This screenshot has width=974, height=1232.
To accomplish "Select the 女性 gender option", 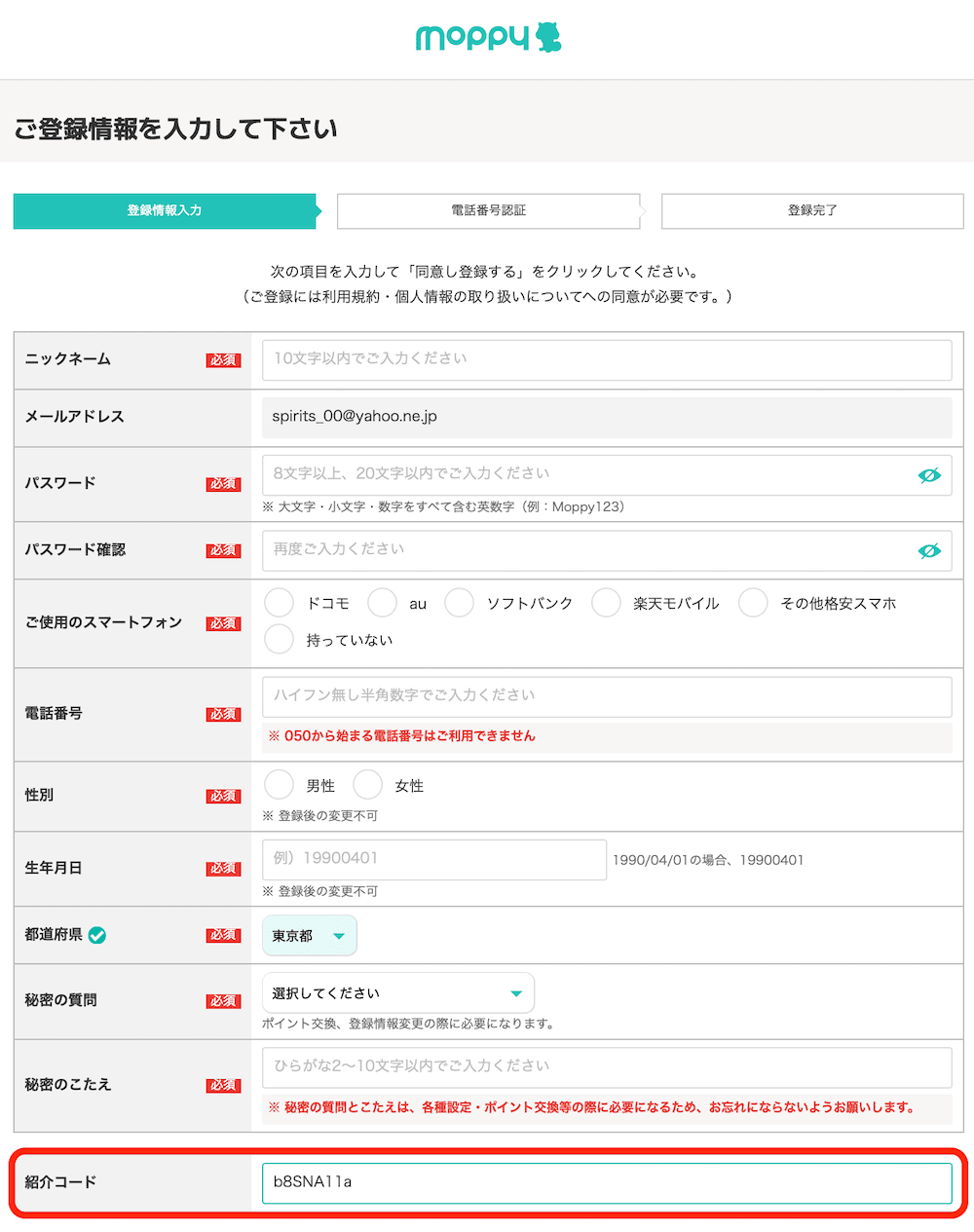I will pyautogui.click(x=367, y=784).
